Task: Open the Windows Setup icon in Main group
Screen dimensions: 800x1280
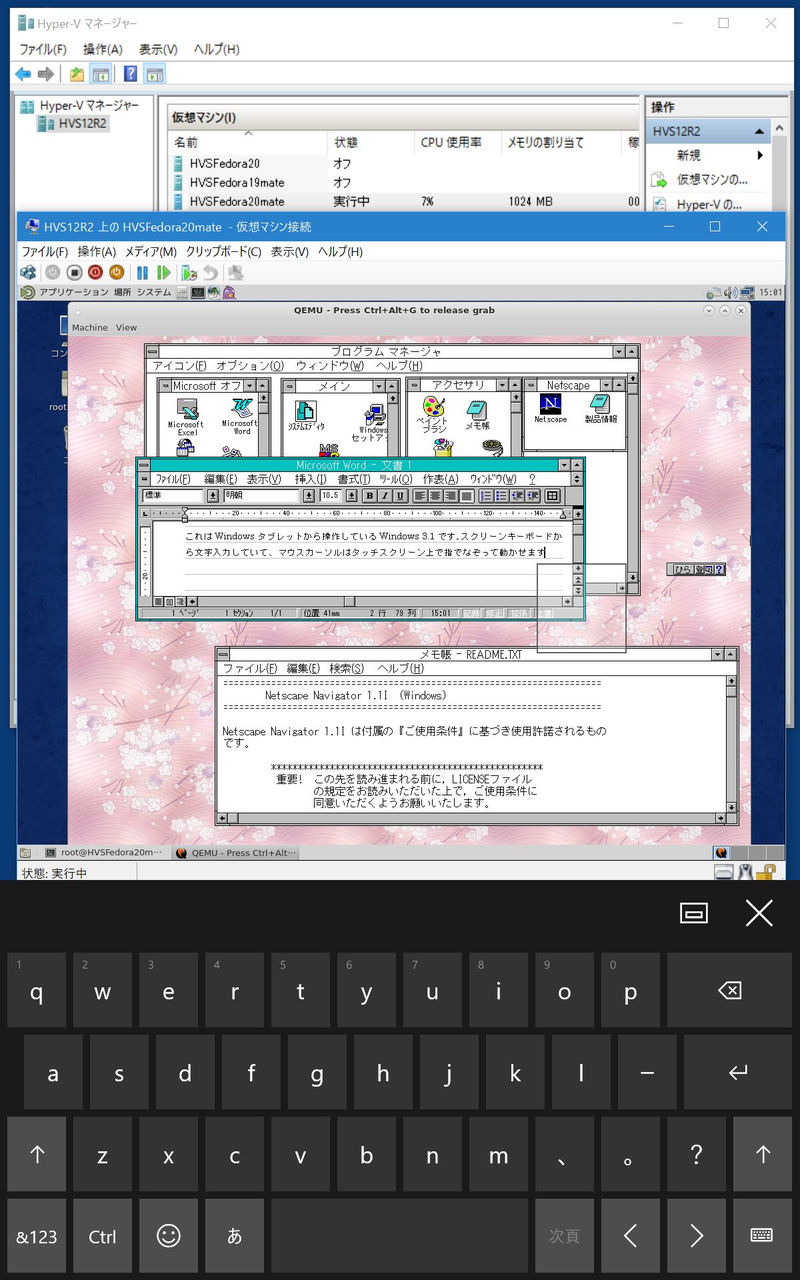Action: coord(374,424)
